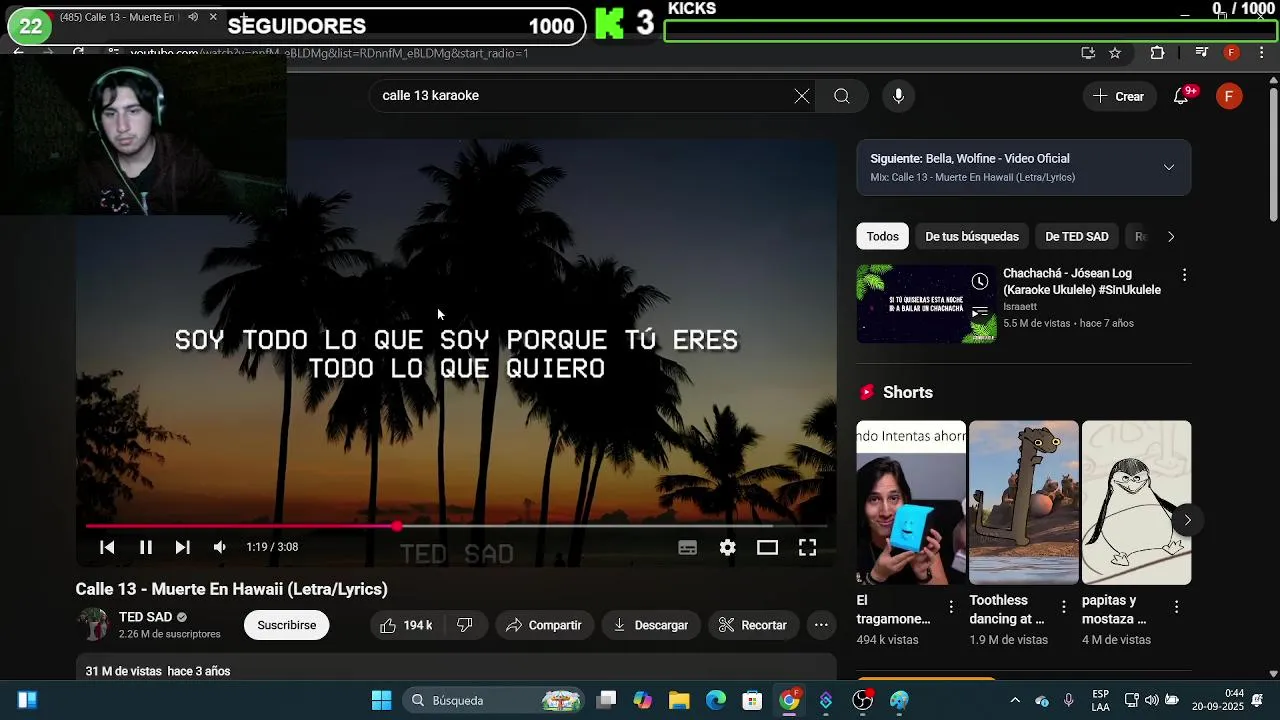Toggle subtitles on the player

[687, 547]
